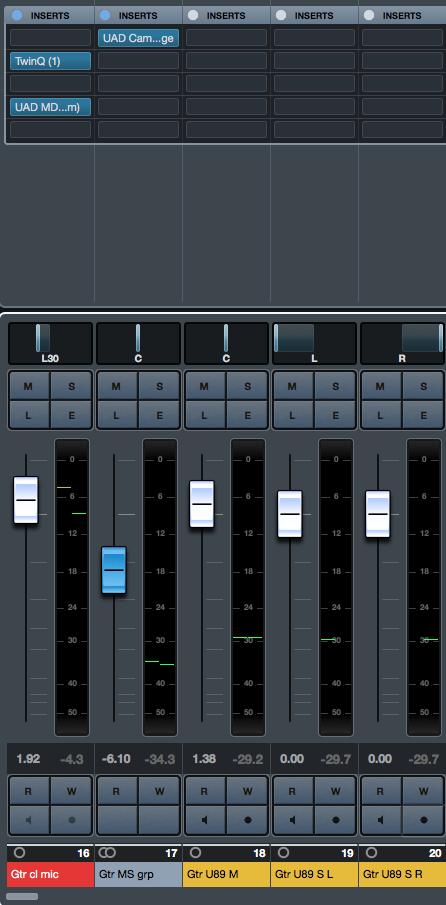Toggle monitor speaker icon on Gtr U89 S L

click(293, 820)
